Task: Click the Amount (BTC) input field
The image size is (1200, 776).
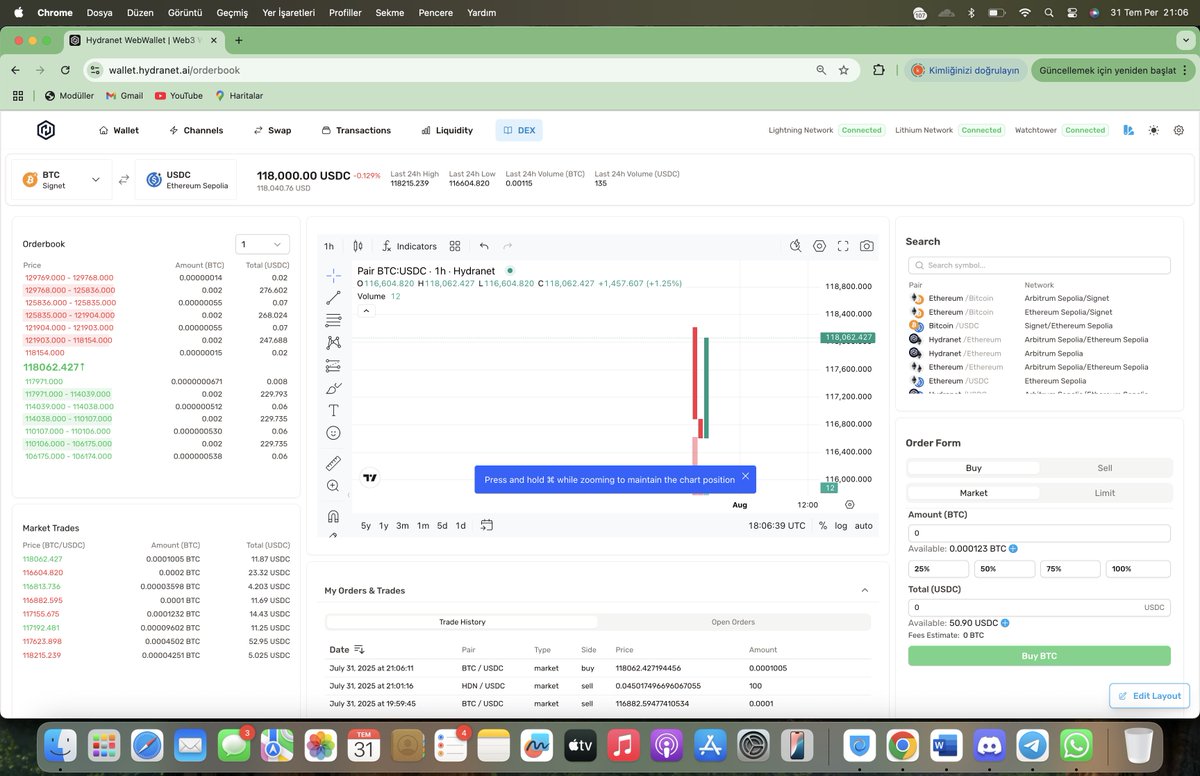Action: pos(1039,533)
